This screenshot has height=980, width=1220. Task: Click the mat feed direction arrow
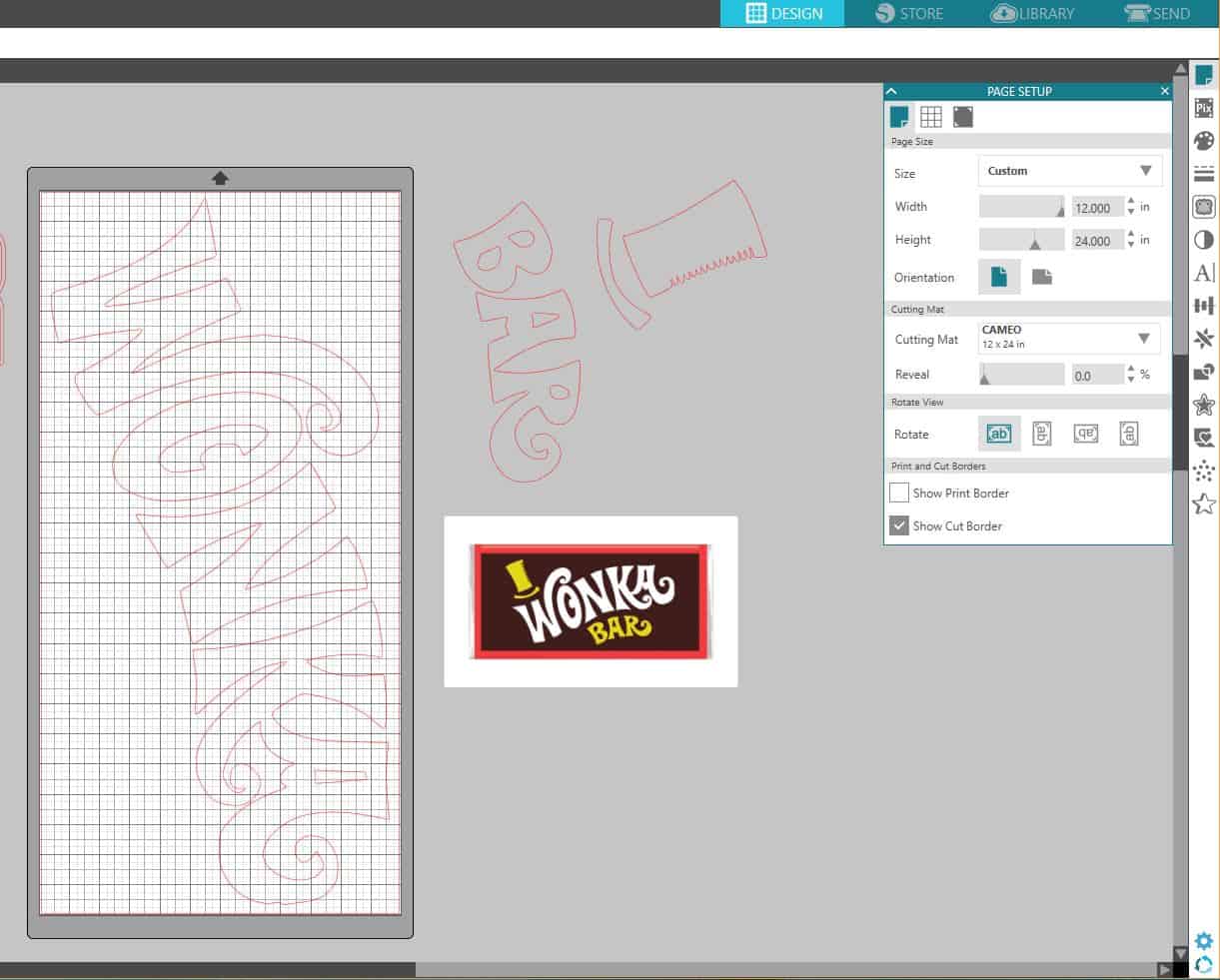tap(220, 178)
